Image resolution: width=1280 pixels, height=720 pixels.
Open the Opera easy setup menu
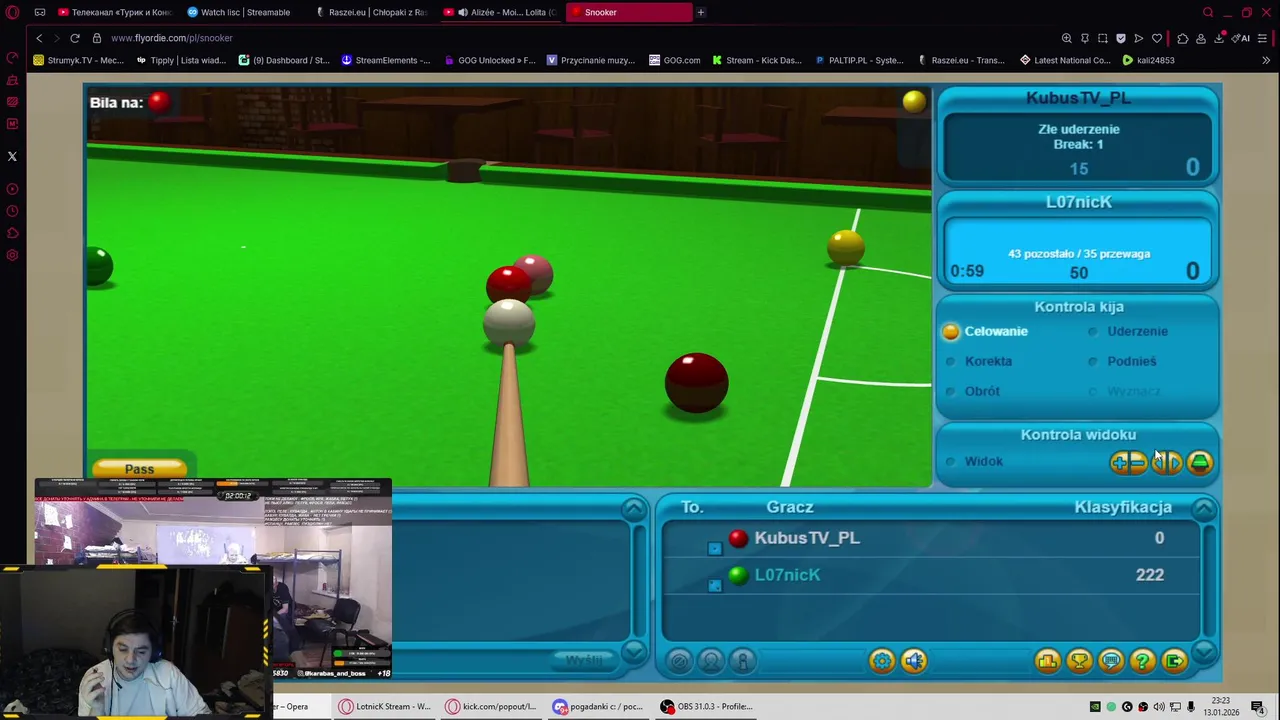(1263, 38)
